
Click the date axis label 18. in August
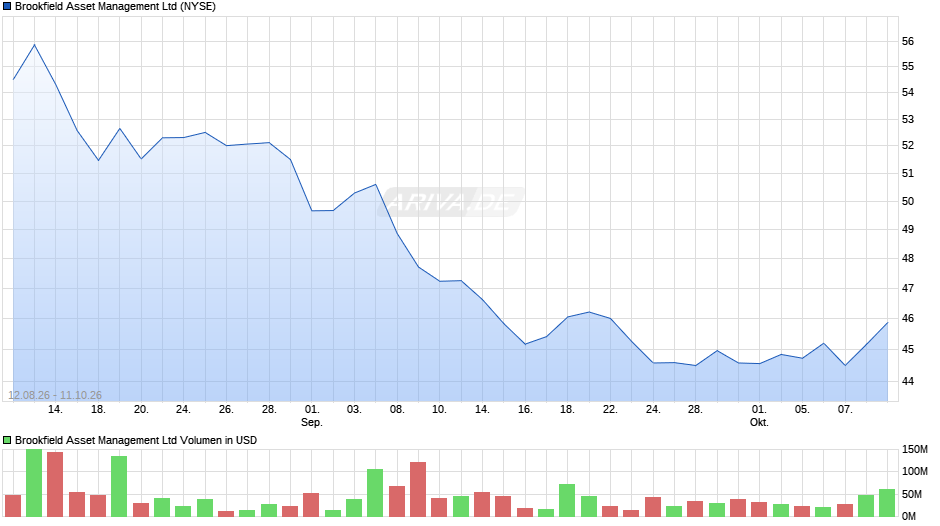[x=98, y=409]
